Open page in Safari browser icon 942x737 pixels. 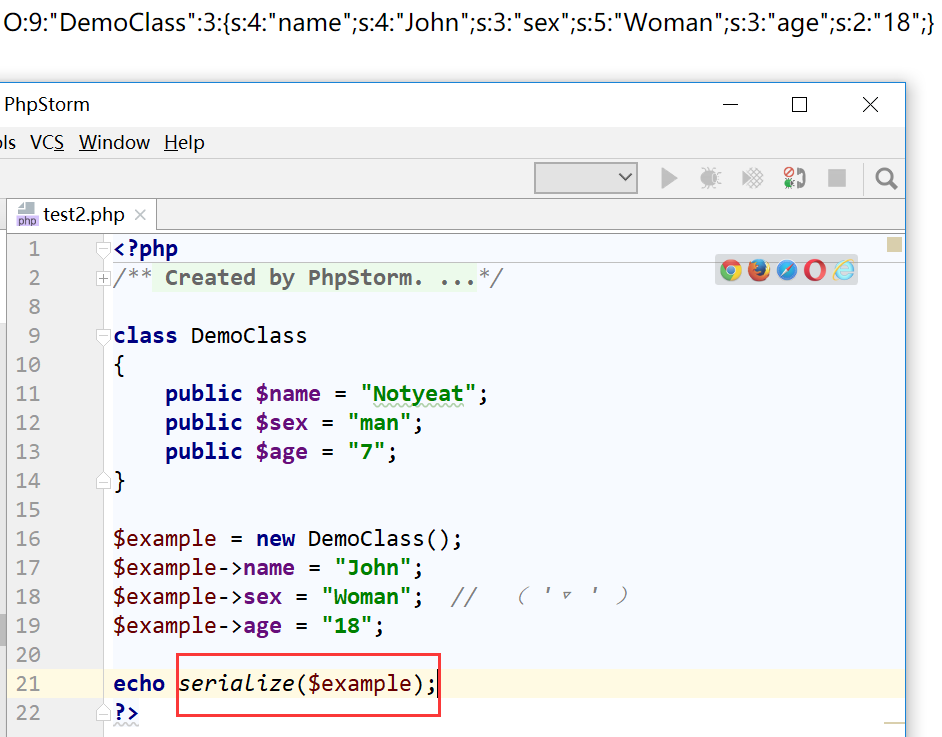[787, 271]
